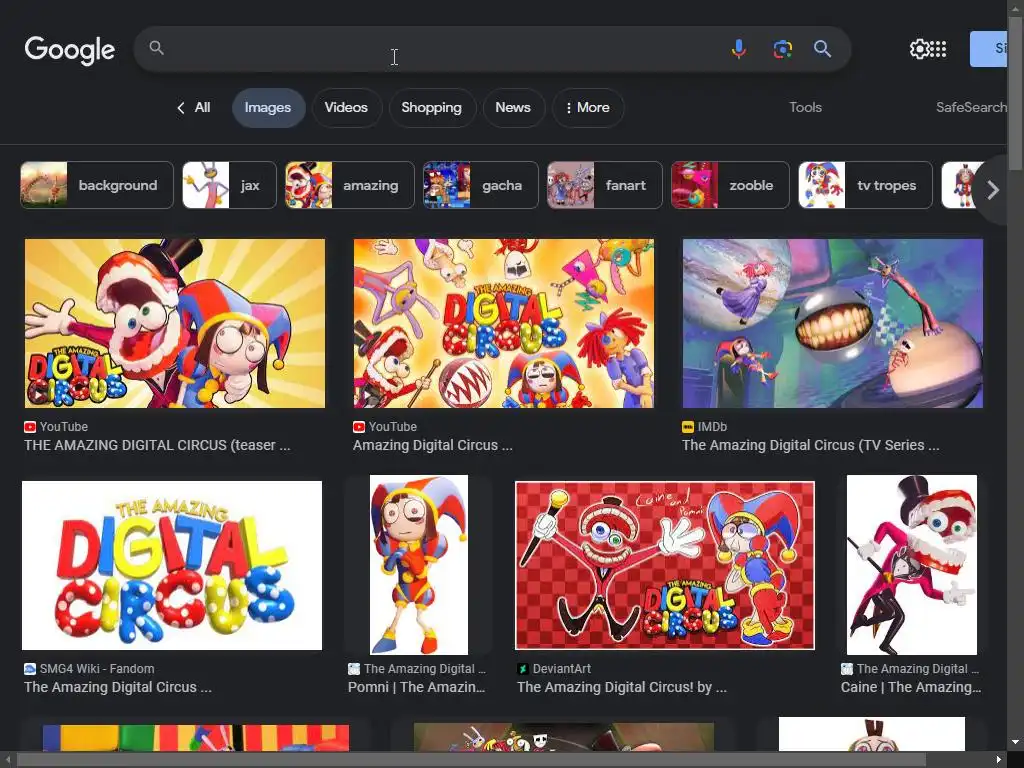
Task: Select the Images tab
Action: click(x=268, y=108)
